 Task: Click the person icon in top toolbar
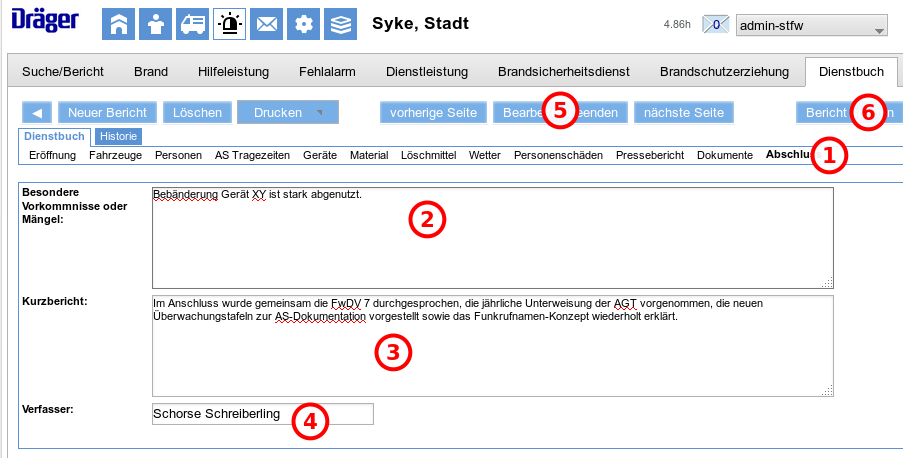(155, 23)
